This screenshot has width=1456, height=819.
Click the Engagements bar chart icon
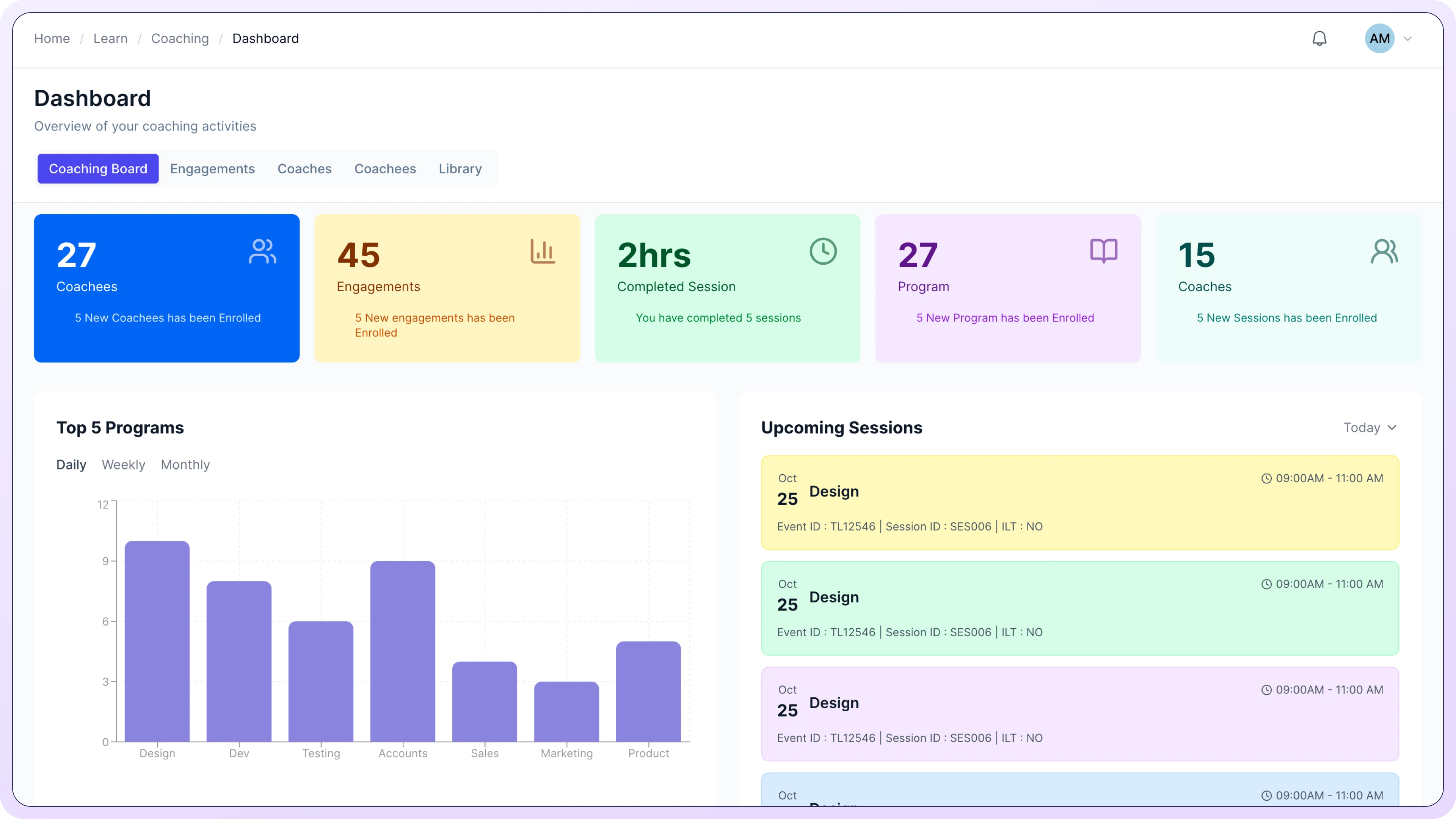(x=543, y=251)
